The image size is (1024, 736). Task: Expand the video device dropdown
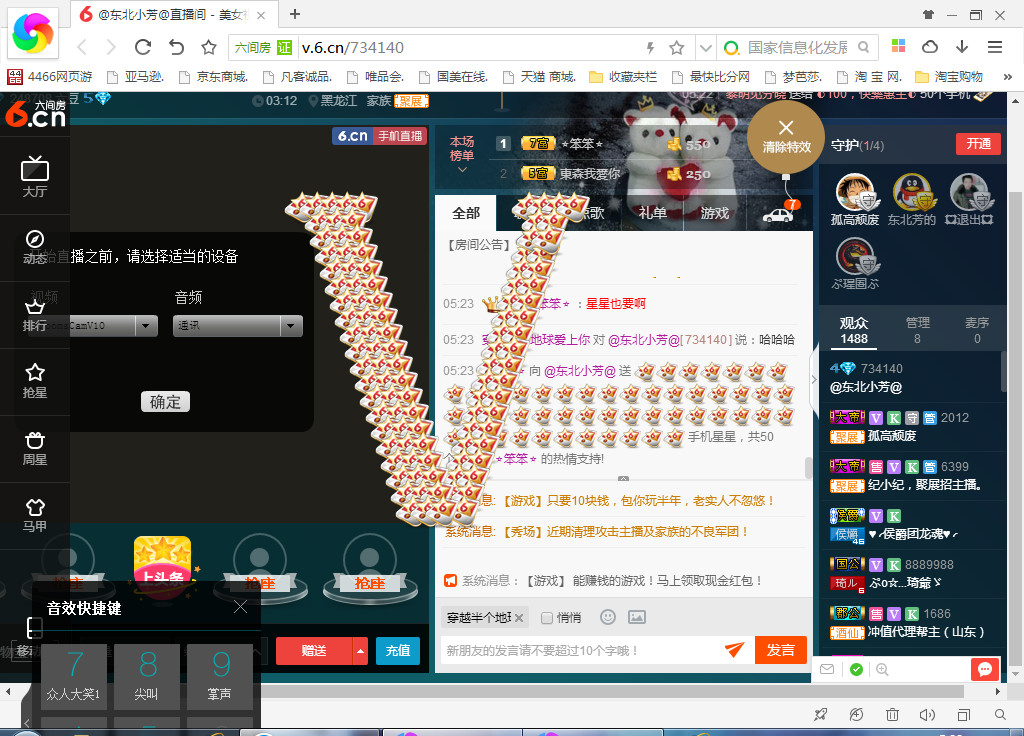(146, 325)
